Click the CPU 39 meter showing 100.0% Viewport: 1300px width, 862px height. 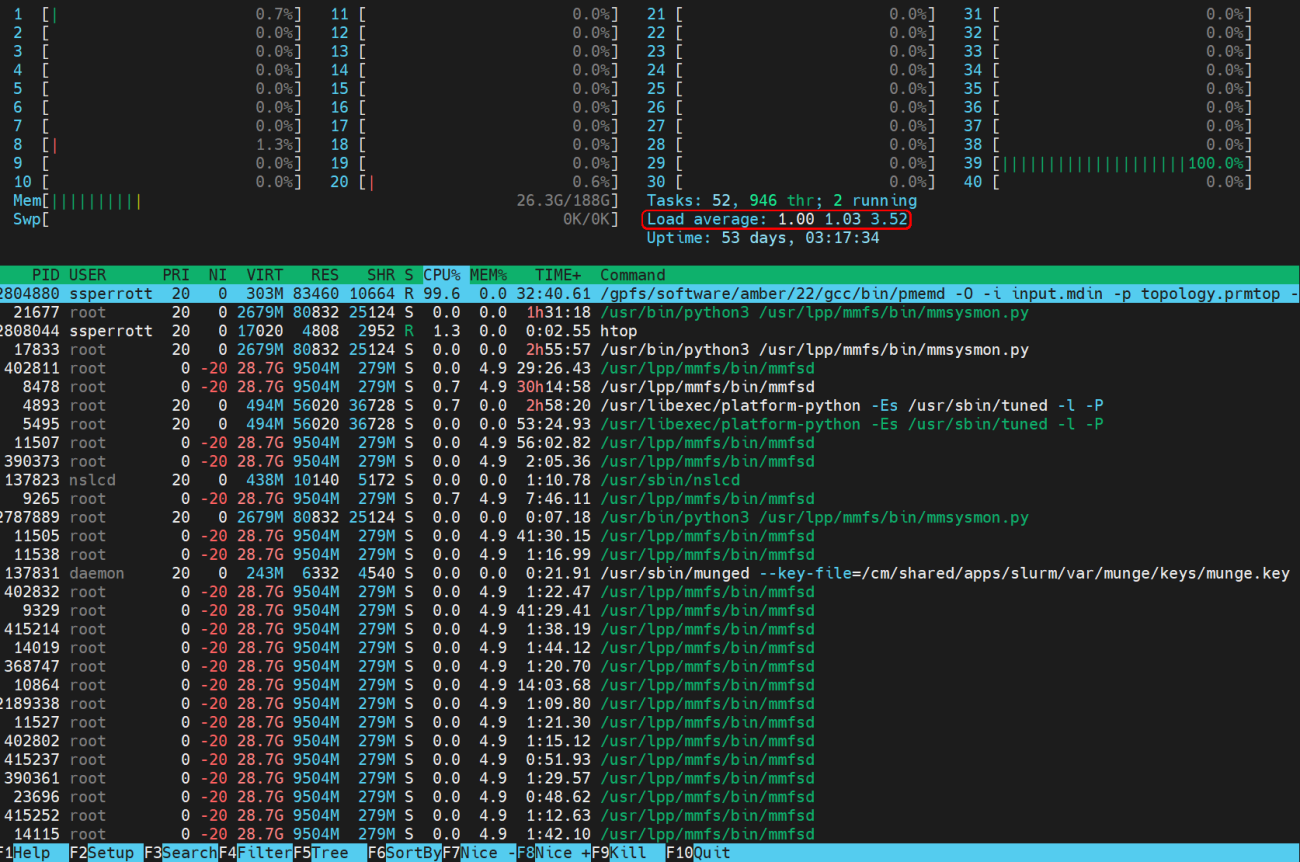click(x=1108, y=163)
